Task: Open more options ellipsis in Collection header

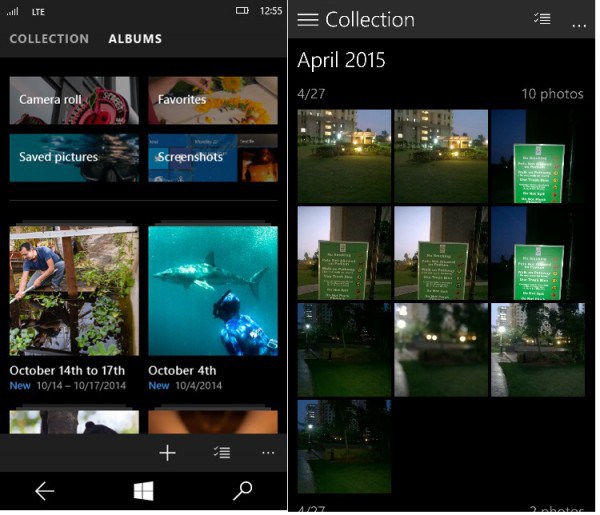Action: click(579, 22)
